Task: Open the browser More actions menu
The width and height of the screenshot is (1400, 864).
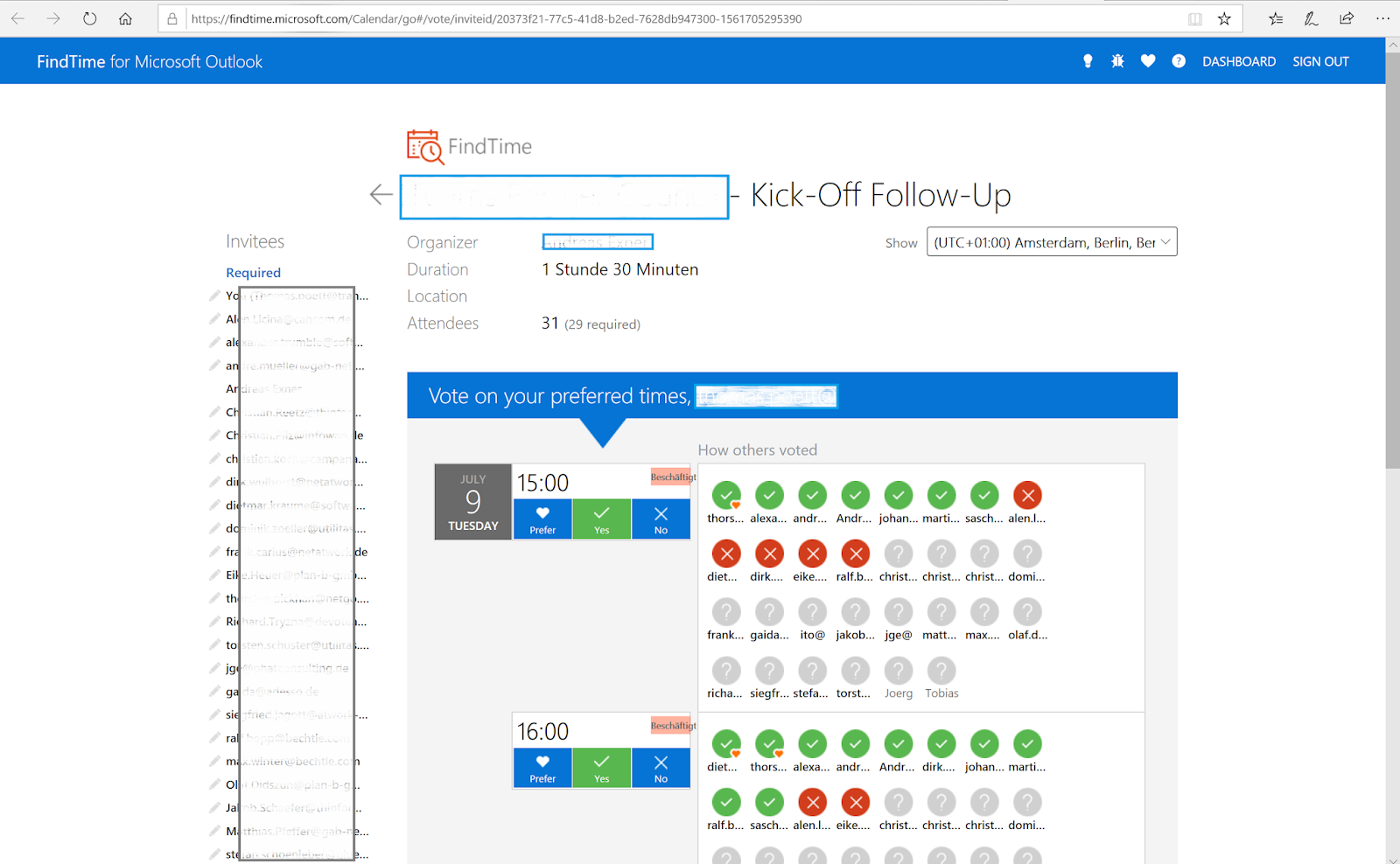Action: point(1382,17)
